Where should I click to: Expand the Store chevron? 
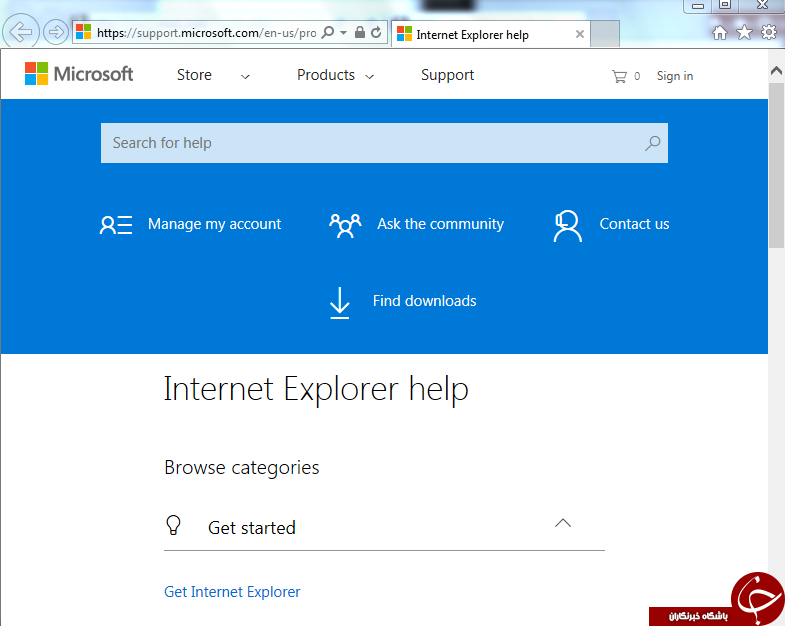[x=245, y=77]
